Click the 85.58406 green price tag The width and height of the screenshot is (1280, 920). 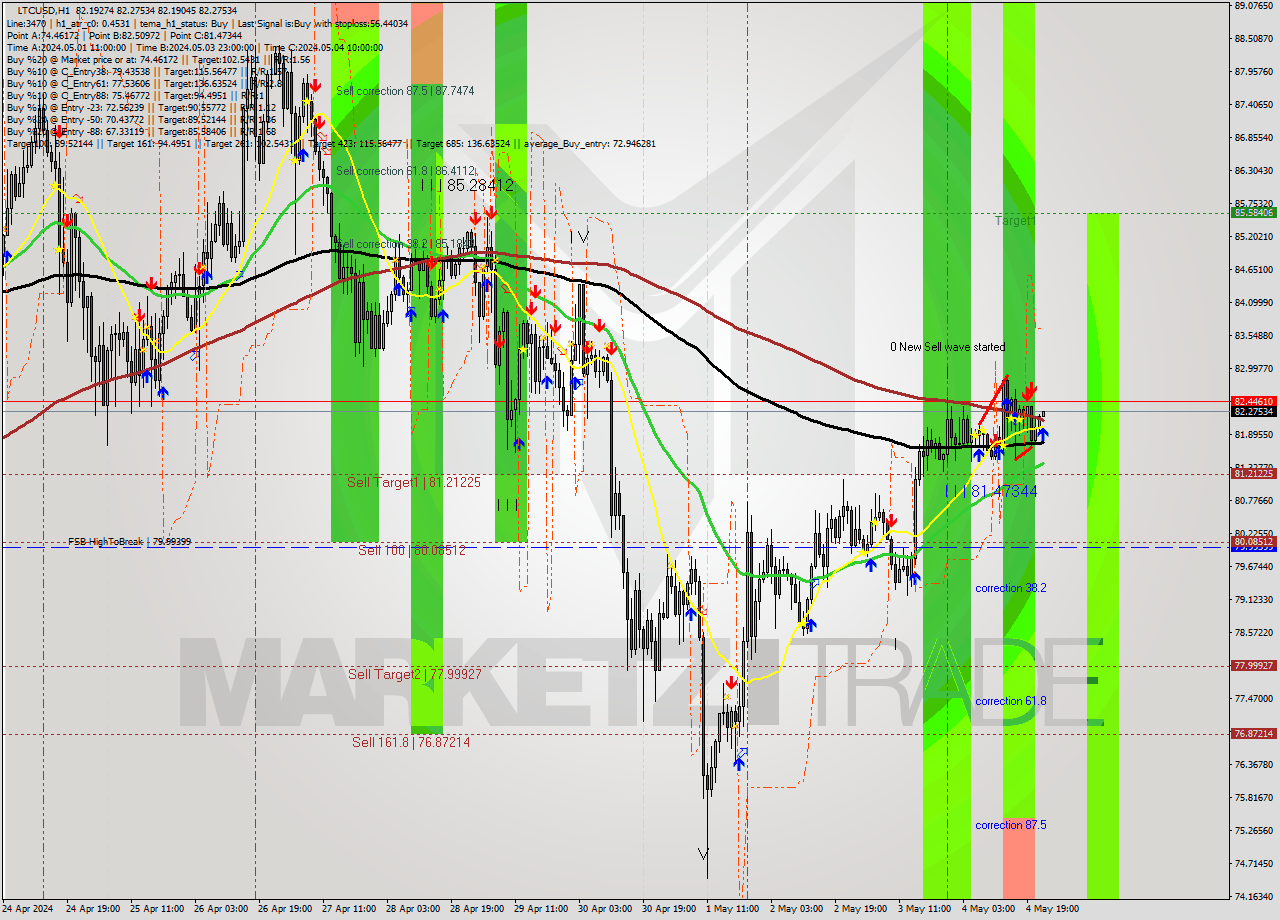pos(1254,213)
